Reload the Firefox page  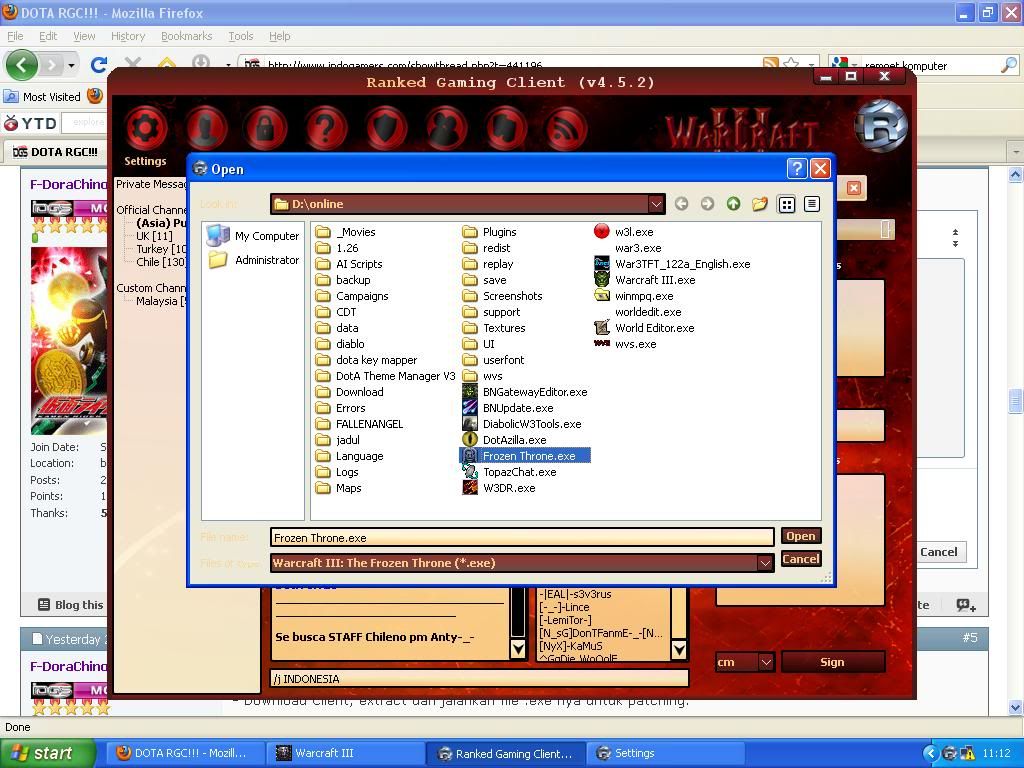click(99, 65)
